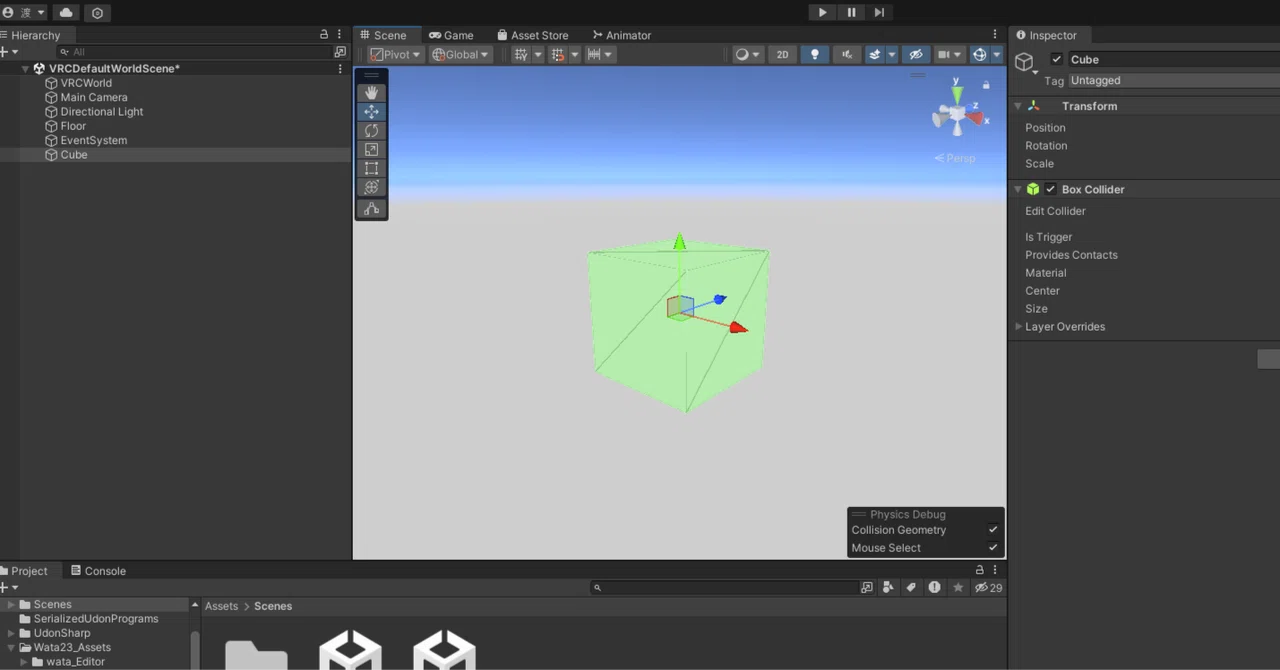
Task: Collapse the Wata23_Assets folder
Action: click(x=11, y=647)
